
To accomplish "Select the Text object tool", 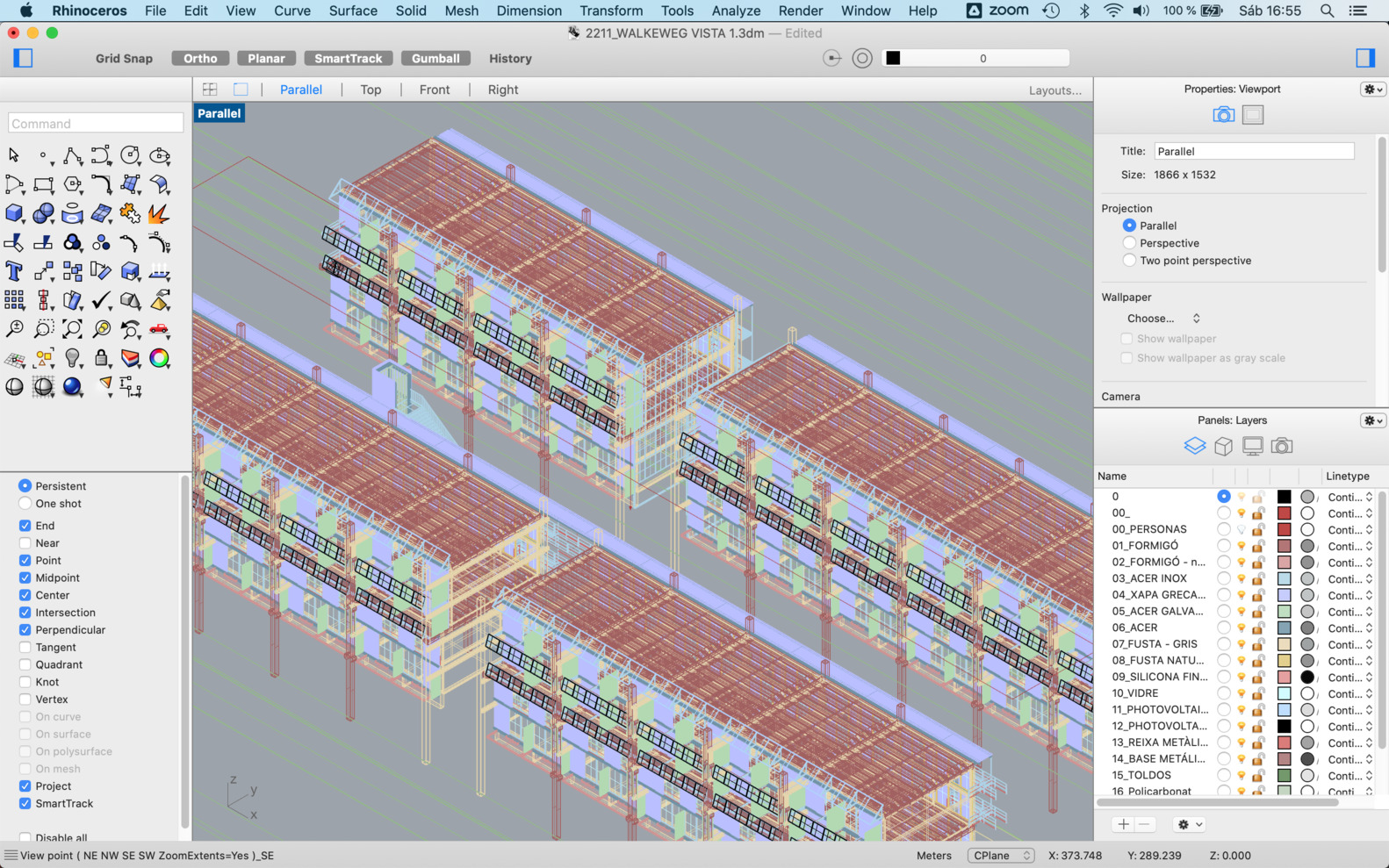I will (14, 271).
